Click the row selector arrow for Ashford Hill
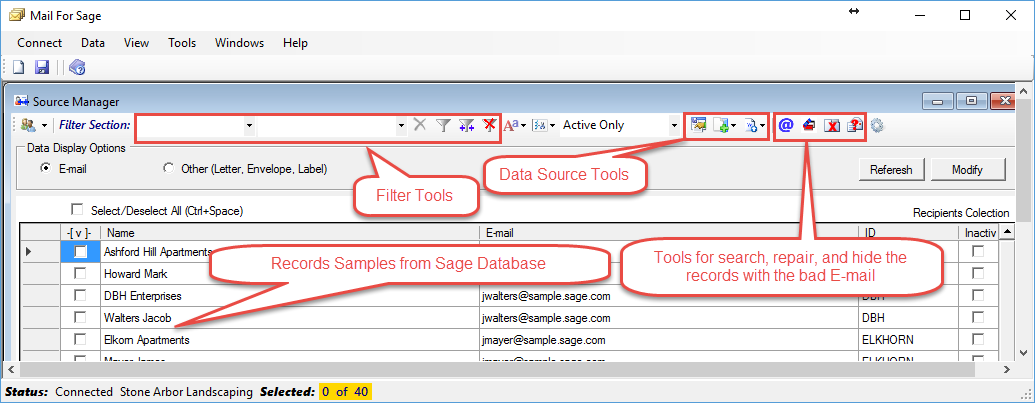Viewport: 1035px width, 403px height. (x=28, y=251)
